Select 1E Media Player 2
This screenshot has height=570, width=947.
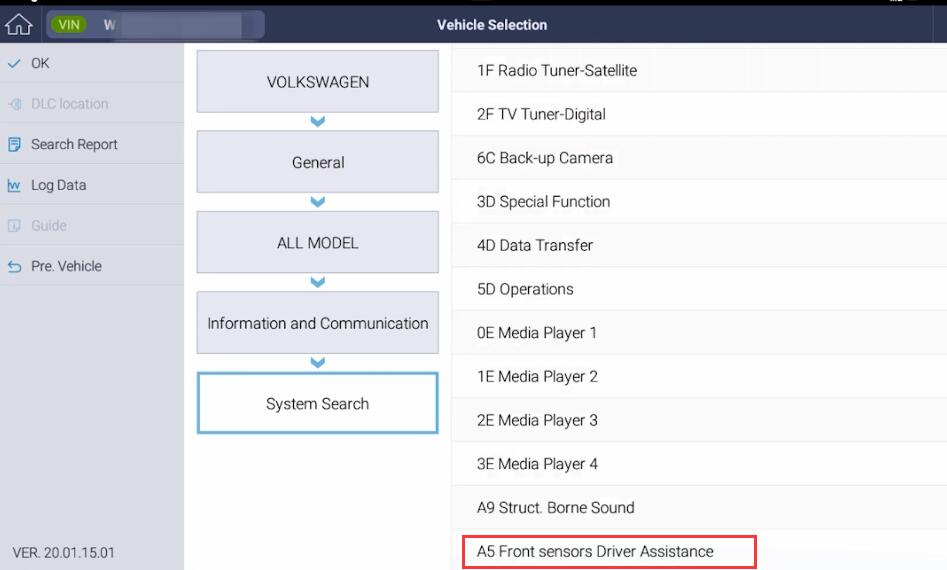point(699,376)
